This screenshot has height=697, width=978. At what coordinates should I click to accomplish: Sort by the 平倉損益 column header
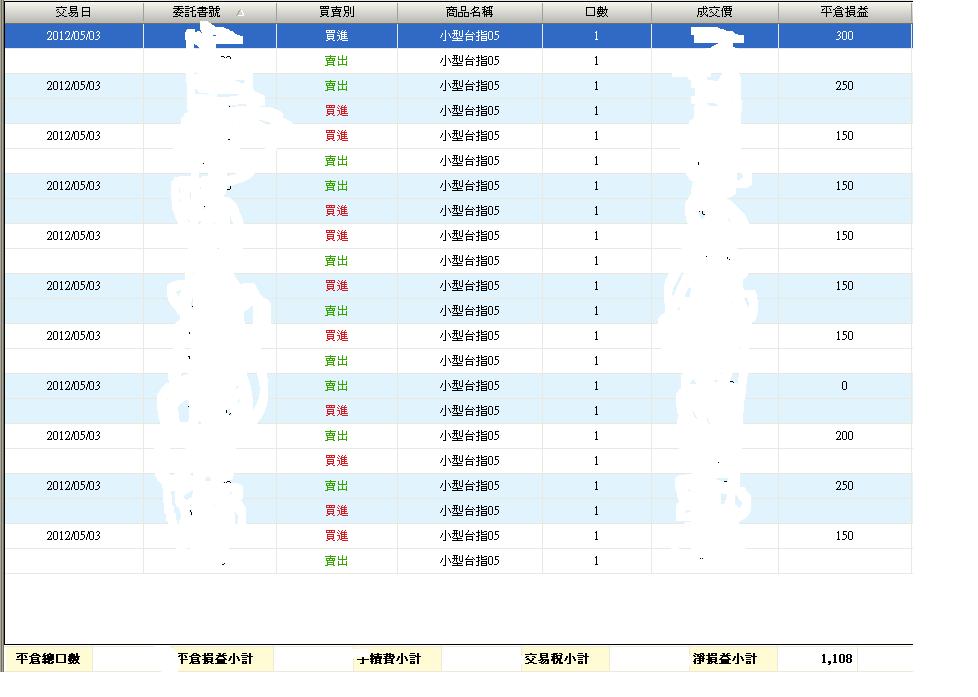pos(845,12)
